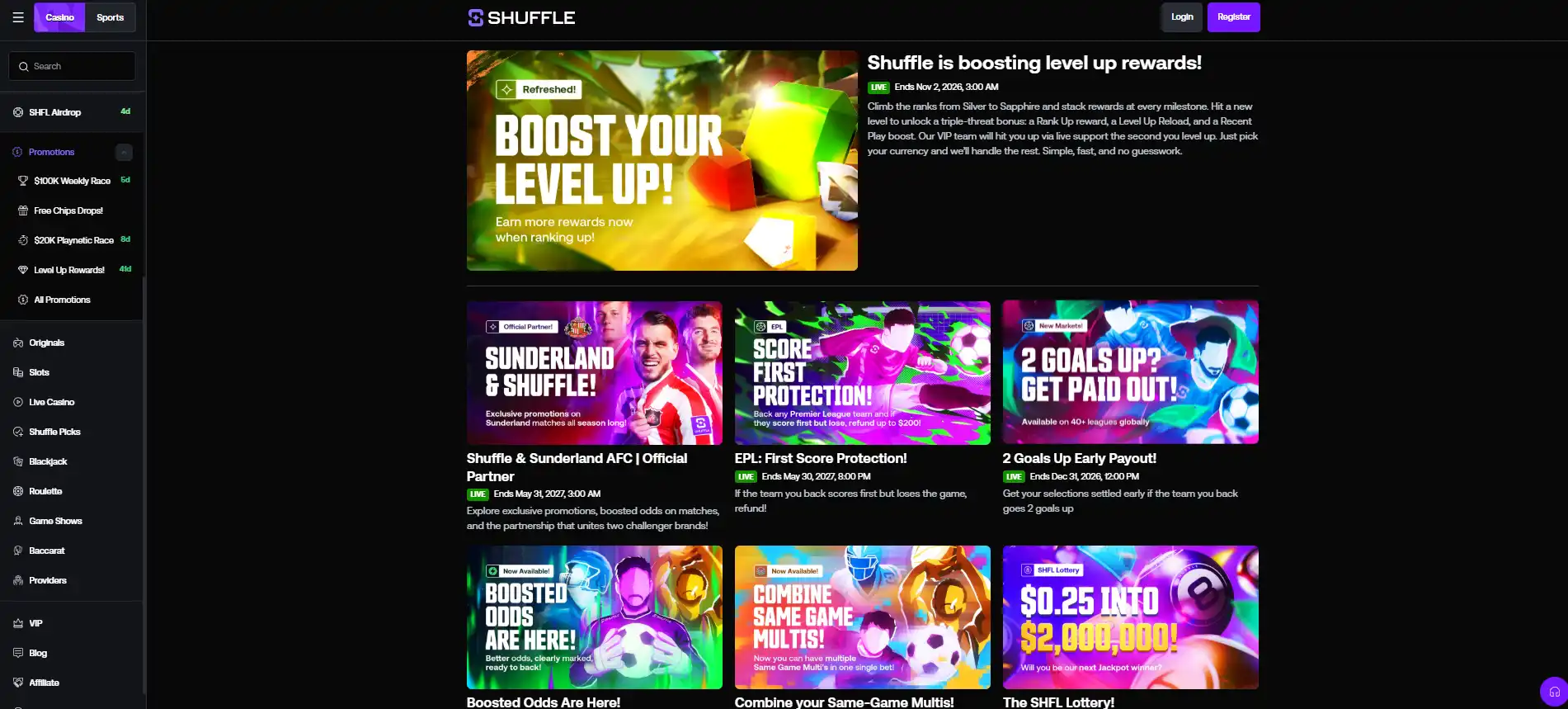Open the Boost Your Level Up banner
The image size is (1568, 709).
pos(662,160)
